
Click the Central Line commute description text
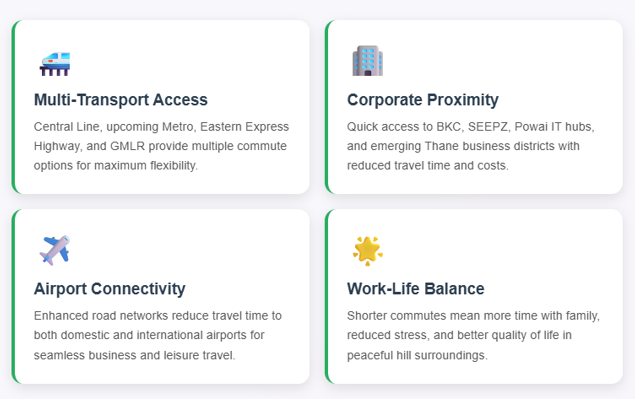pyautogui.click(x=161, y=146)
